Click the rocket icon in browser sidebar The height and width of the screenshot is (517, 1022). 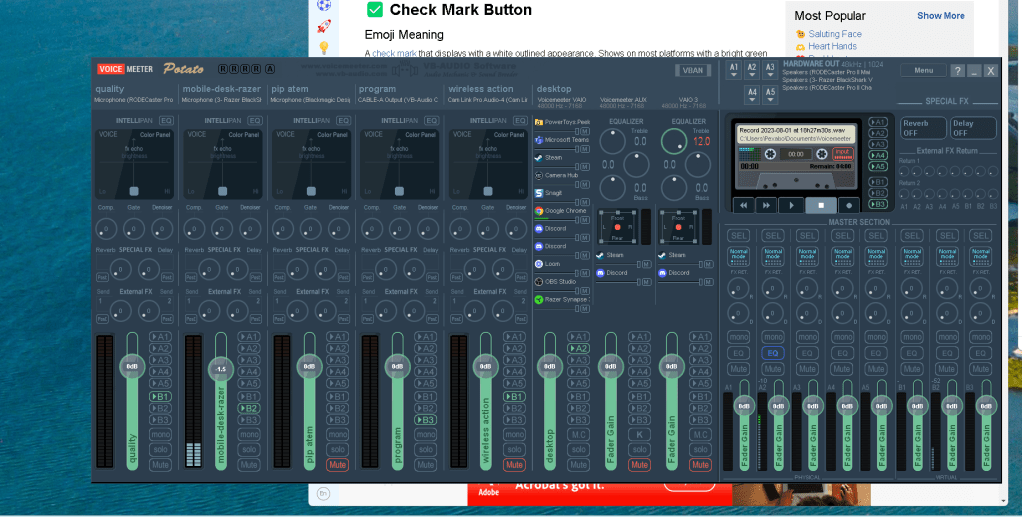click(324, 27)
